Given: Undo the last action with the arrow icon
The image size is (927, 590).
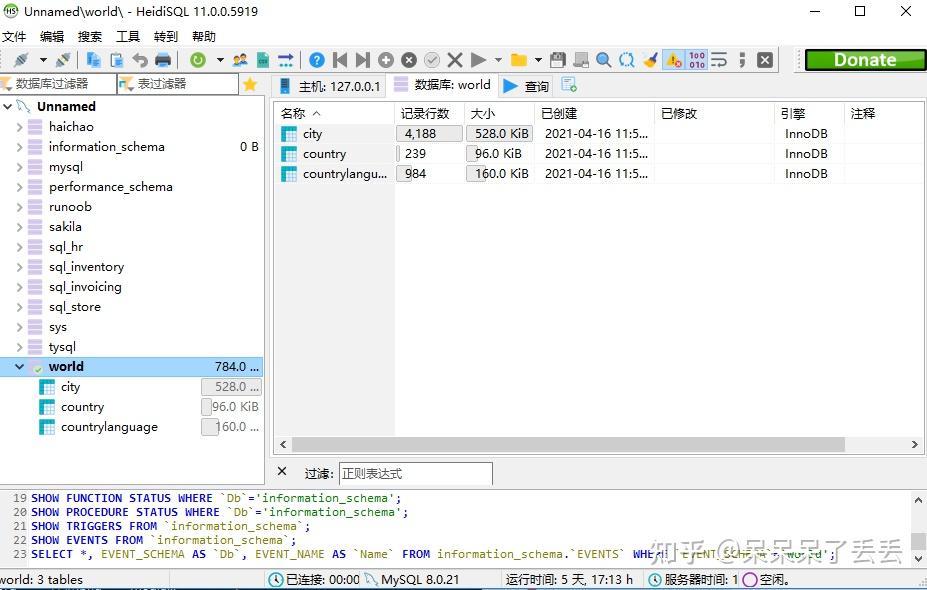Looking at the screenshot, I should pos(141,60).
